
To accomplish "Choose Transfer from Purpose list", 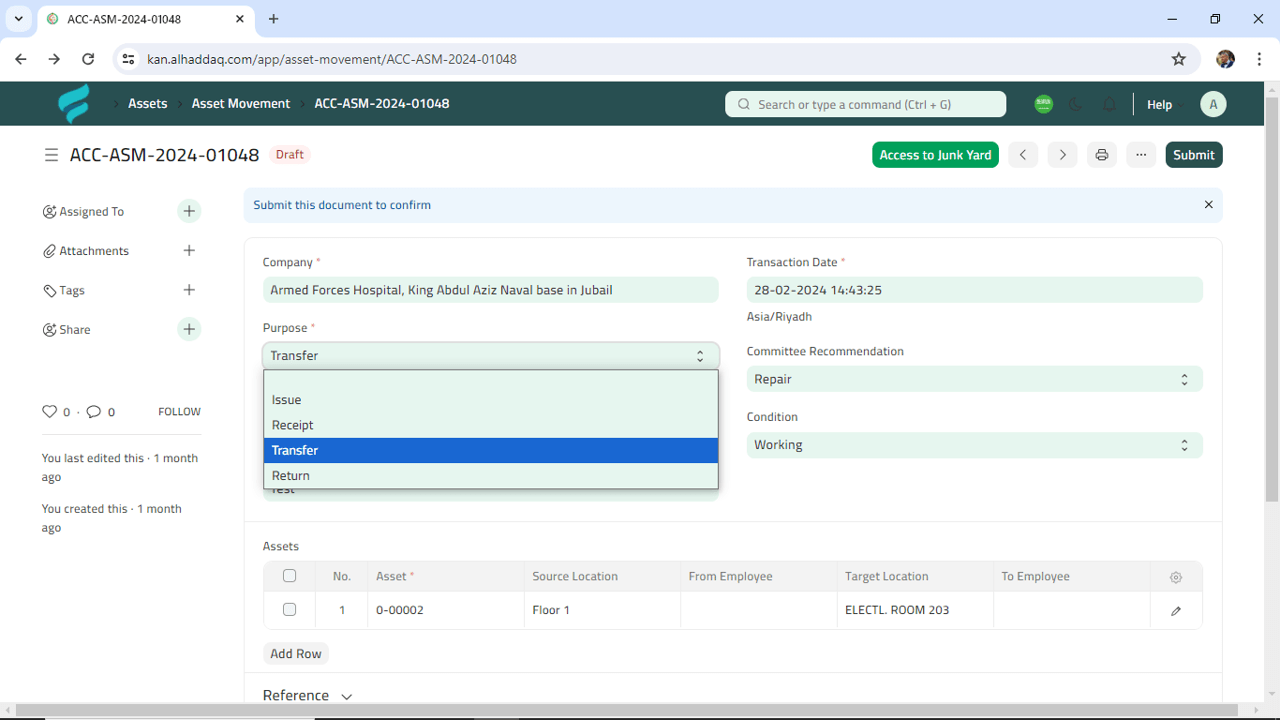I will click(x=490, y=450).
